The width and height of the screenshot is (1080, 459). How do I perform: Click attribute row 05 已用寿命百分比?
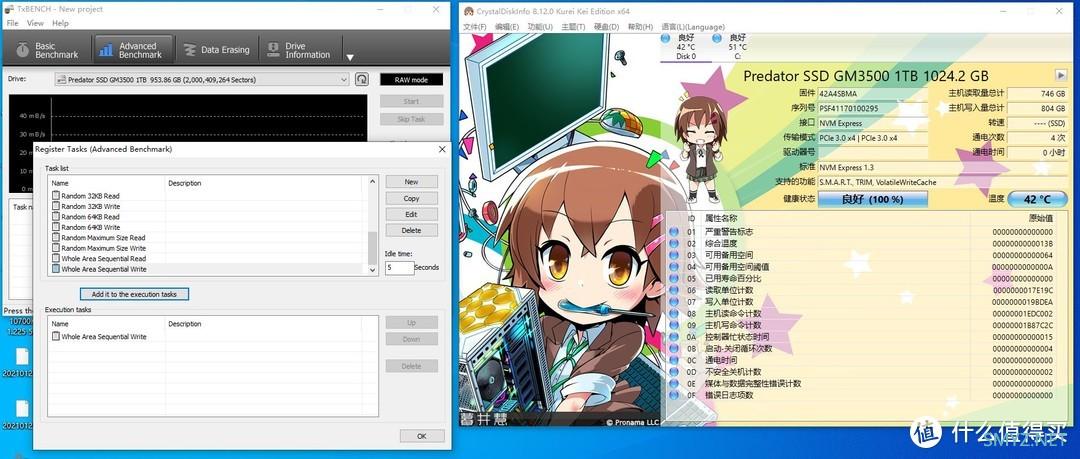868,278
